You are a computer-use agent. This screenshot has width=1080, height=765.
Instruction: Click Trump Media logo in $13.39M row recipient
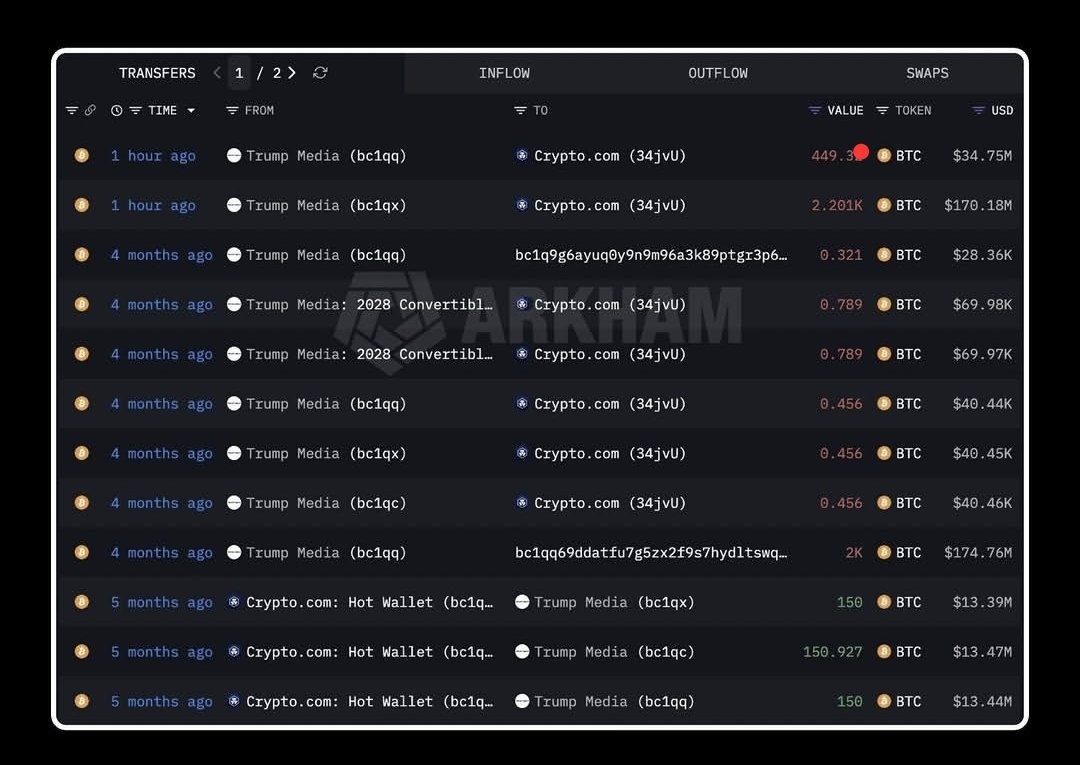coord(522,602)
